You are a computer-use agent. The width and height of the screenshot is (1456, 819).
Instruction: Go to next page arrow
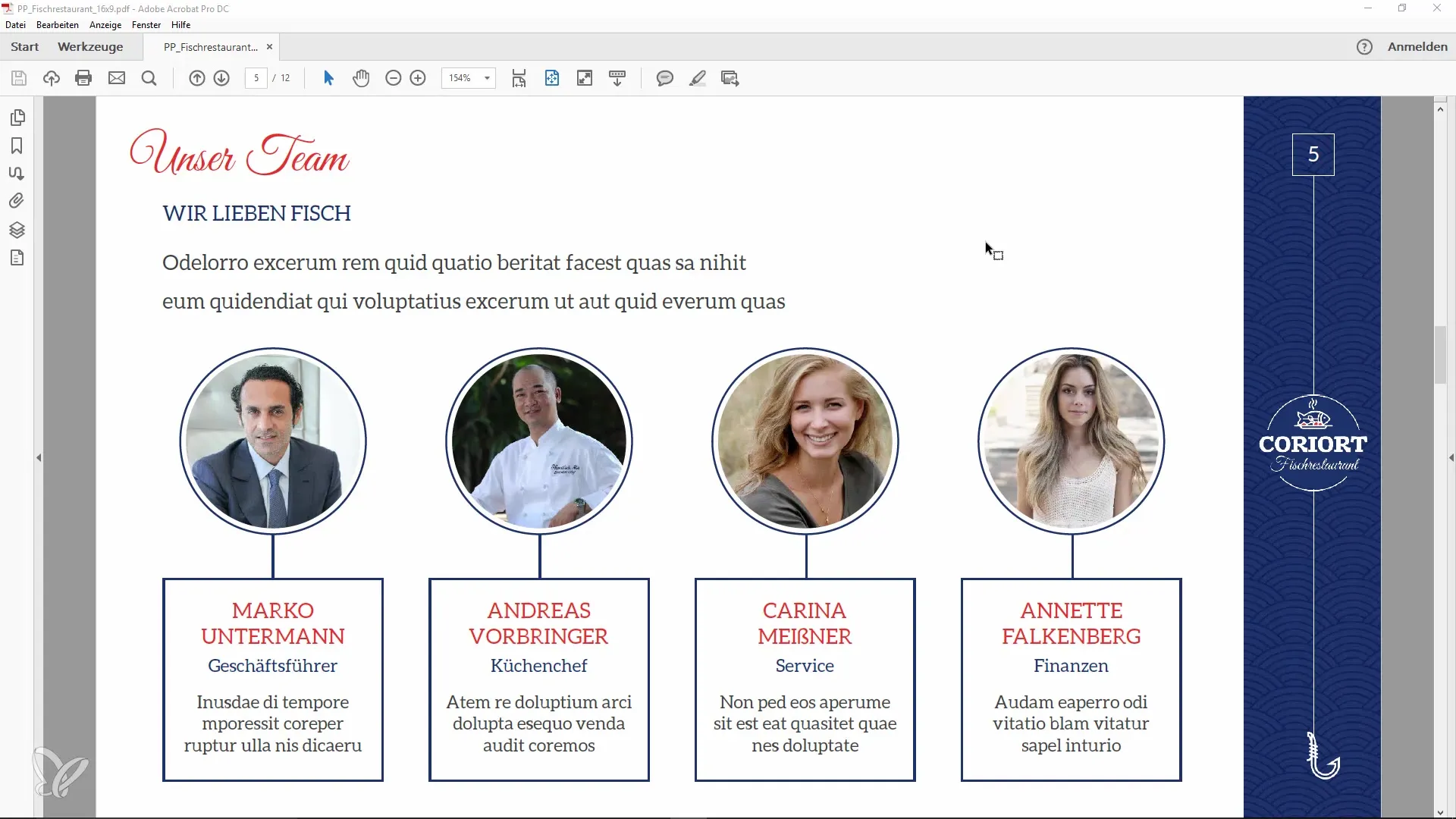(221, 78)
